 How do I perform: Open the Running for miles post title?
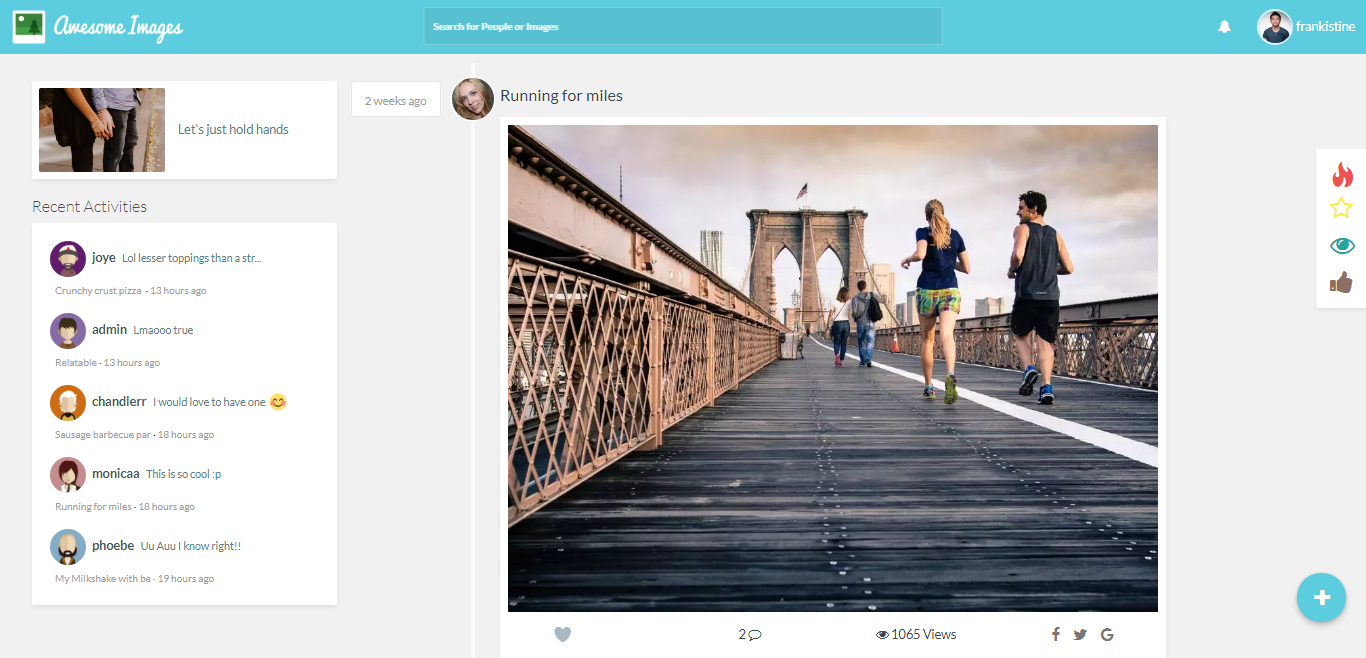[x=561, y=96]
